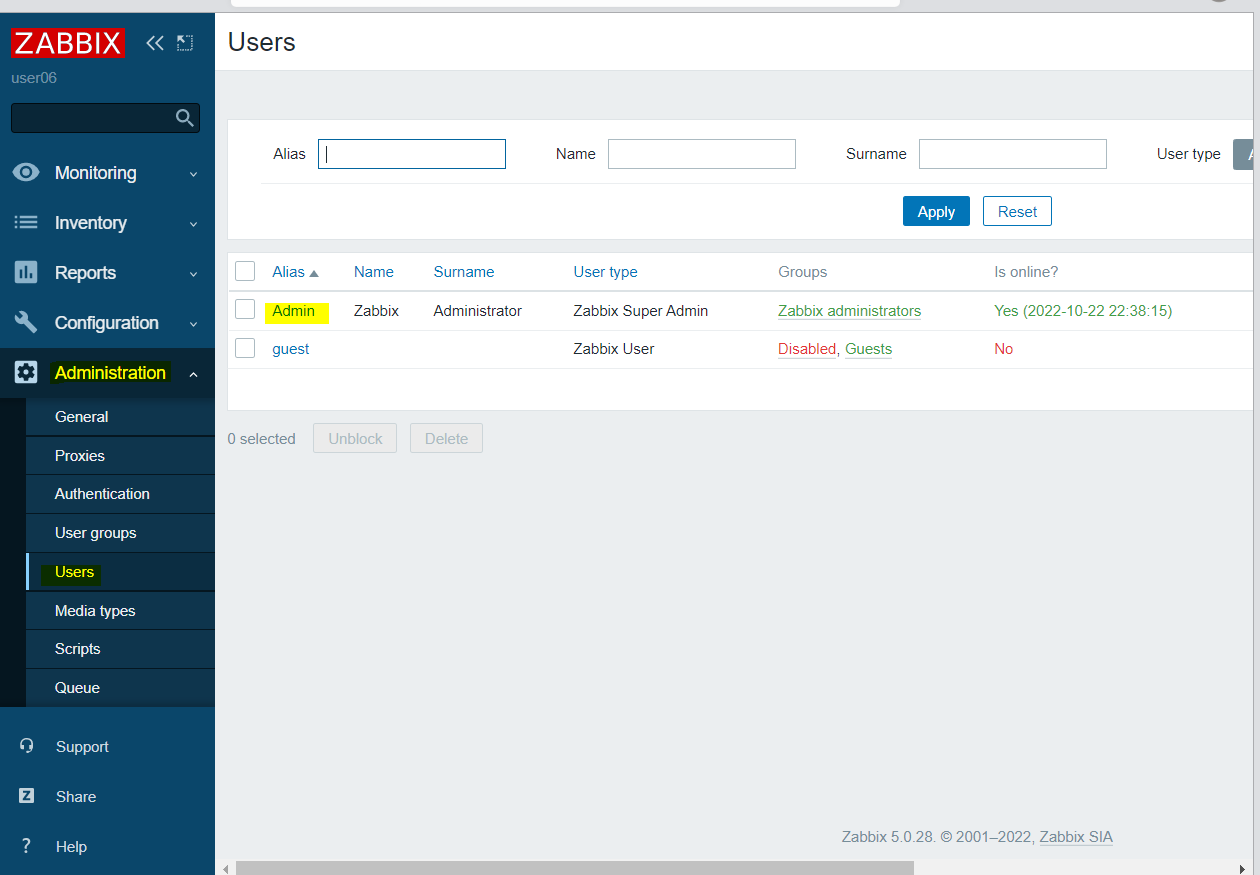Open the Monitoring menu

click(x=95, y=173)
